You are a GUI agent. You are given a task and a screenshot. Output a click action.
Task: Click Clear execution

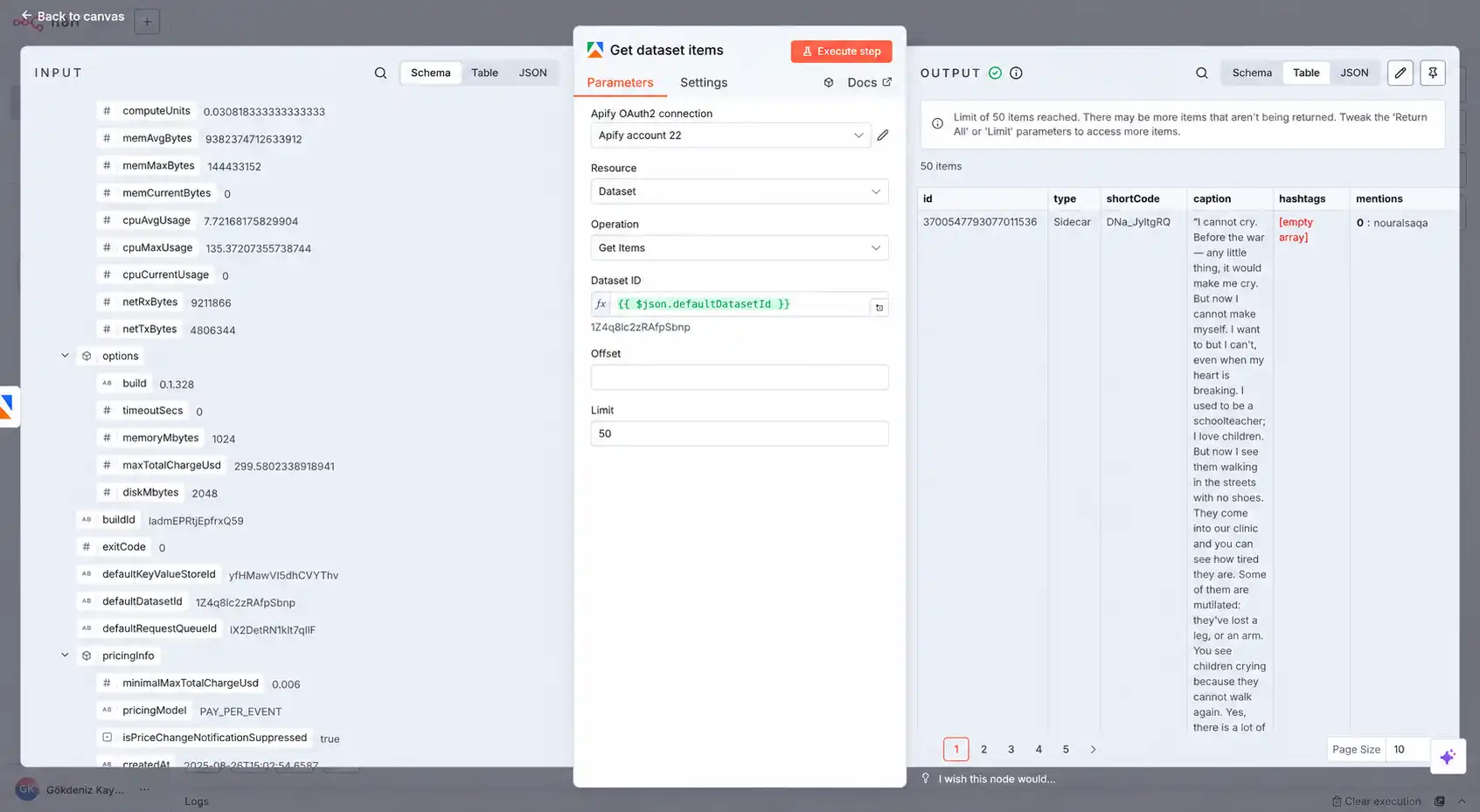click(x=1377, y=802)
